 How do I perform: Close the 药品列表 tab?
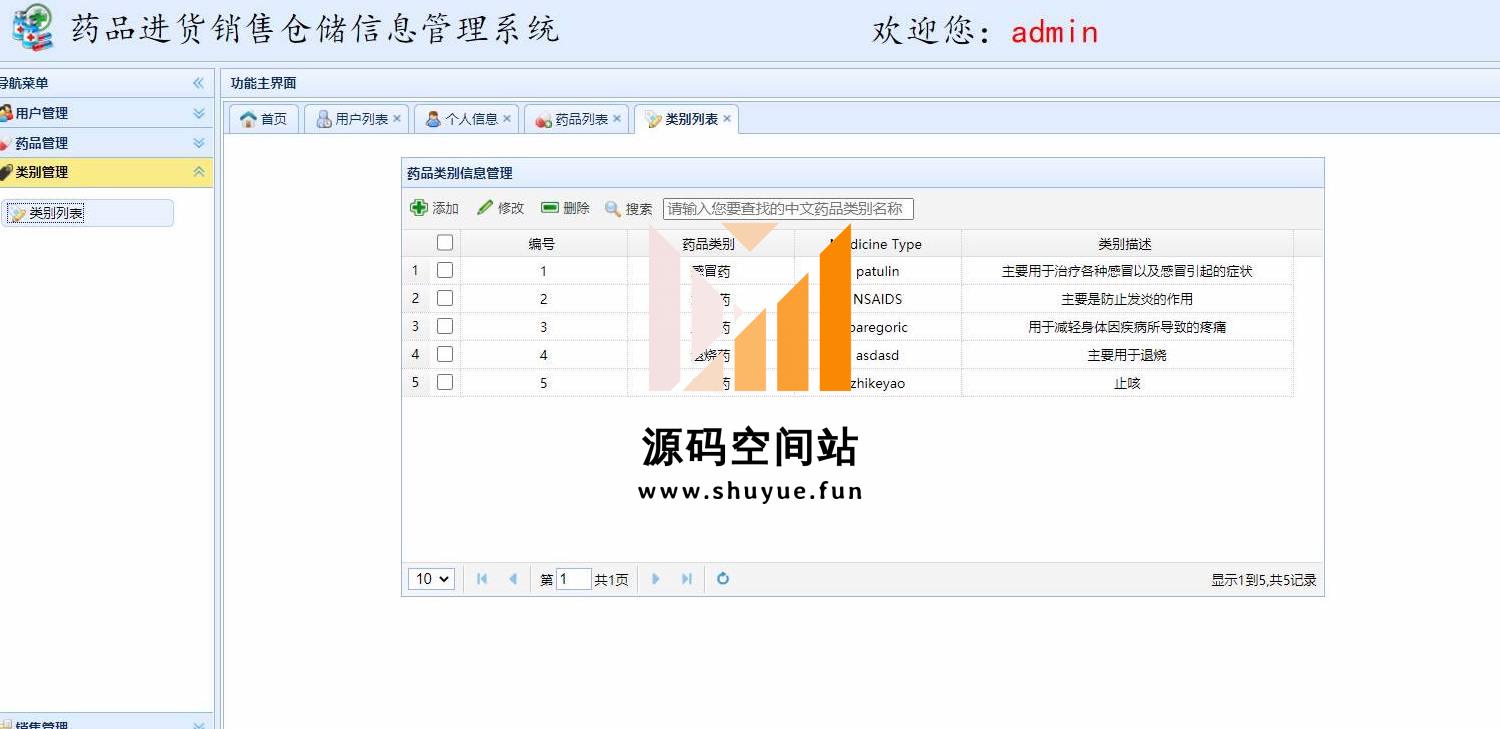coord(617,118)
